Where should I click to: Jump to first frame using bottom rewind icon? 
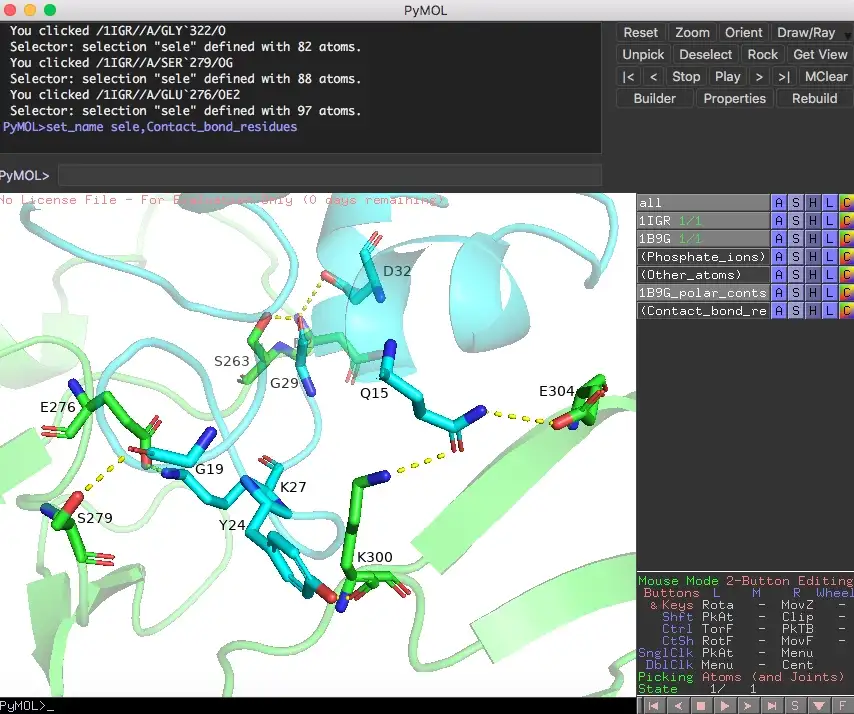(x=655, y=706)
